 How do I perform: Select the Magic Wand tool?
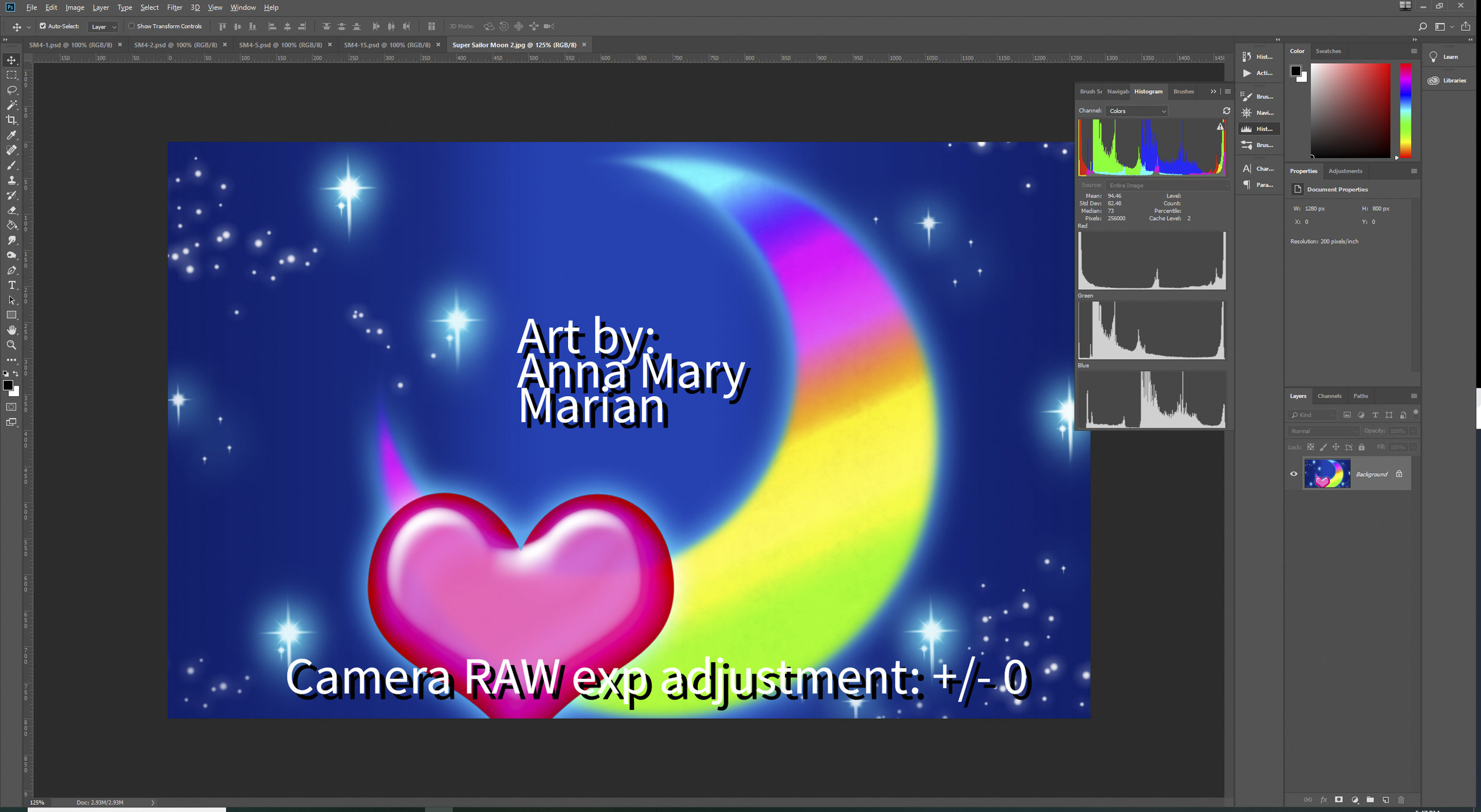point(11,105)
